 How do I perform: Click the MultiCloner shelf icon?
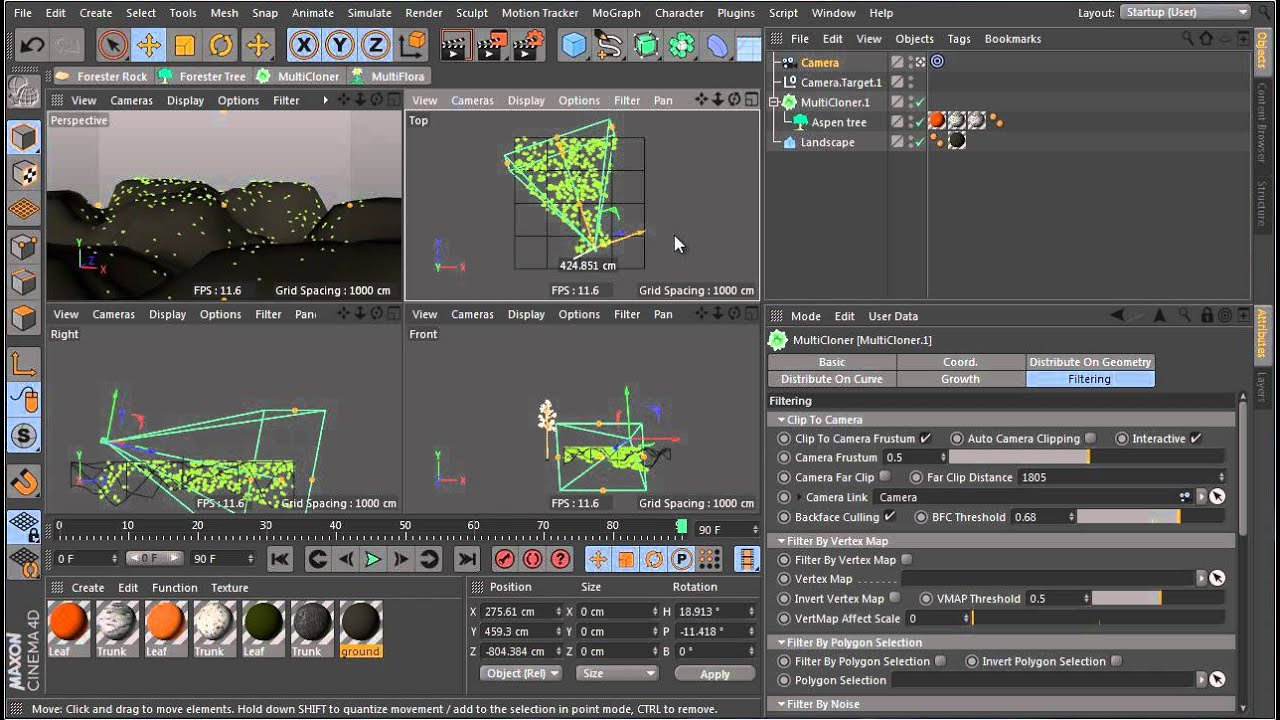click(298, 76)
